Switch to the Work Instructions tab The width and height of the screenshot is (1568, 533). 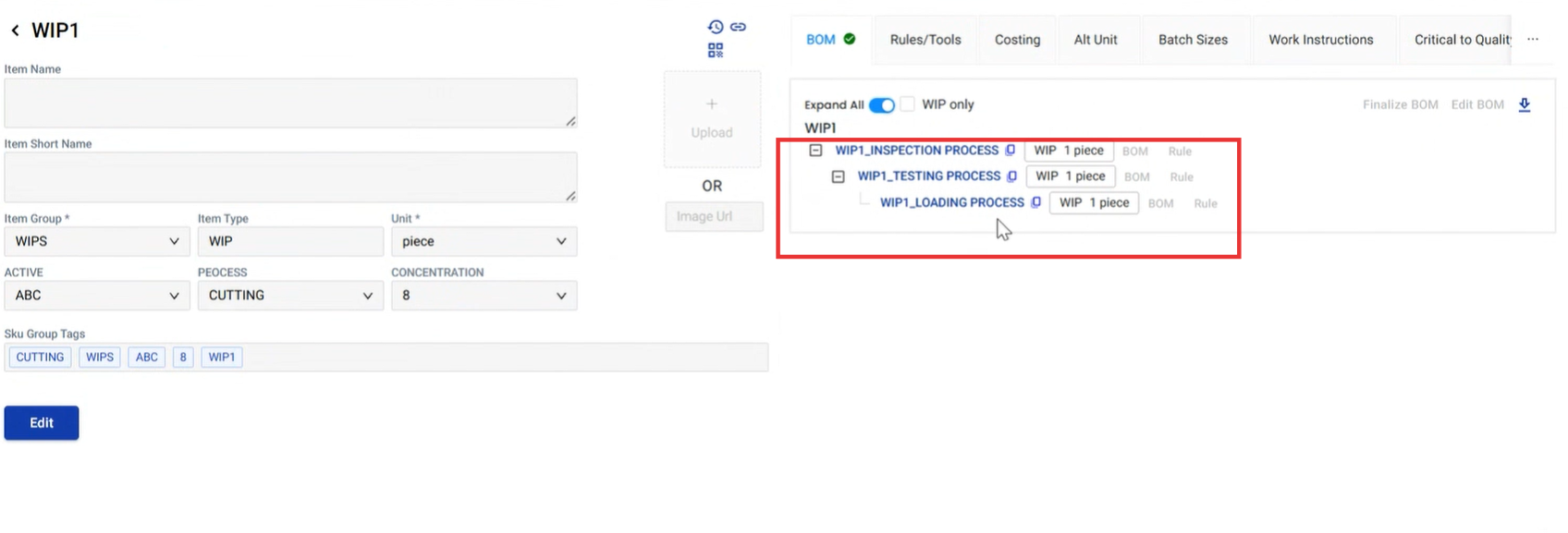[1320, 40]
